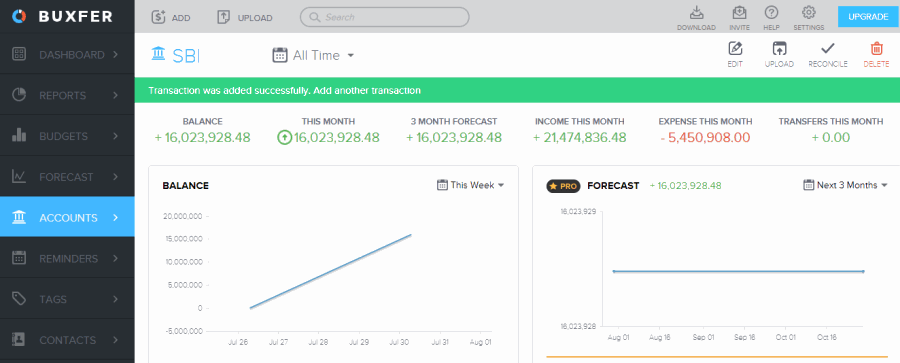Screen dimensions: 900x363
Task: Click the Upload icon in top bar
Action: (x=224, y=17)
